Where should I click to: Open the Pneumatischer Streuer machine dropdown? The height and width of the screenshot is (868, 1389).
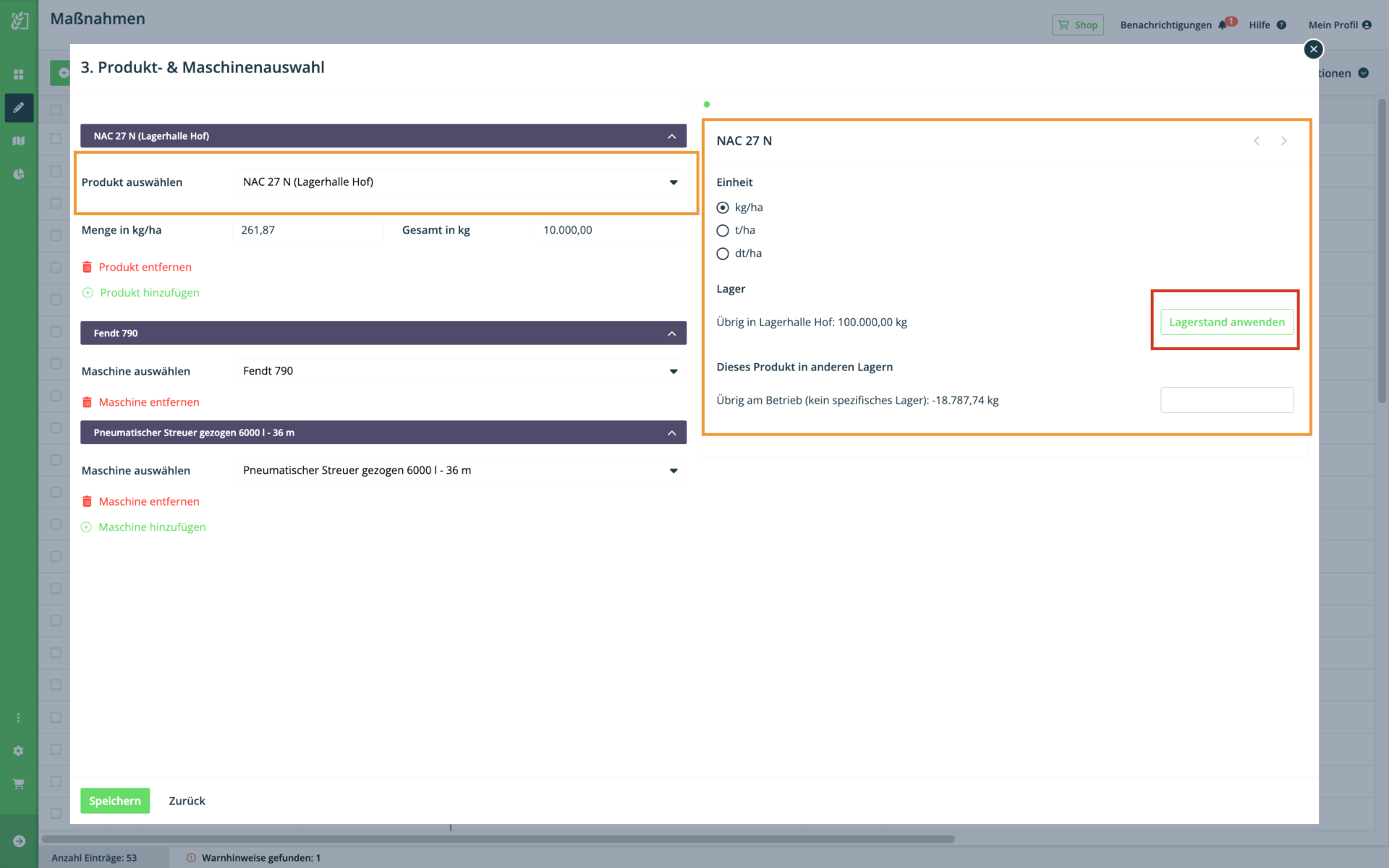pos(460,470)
